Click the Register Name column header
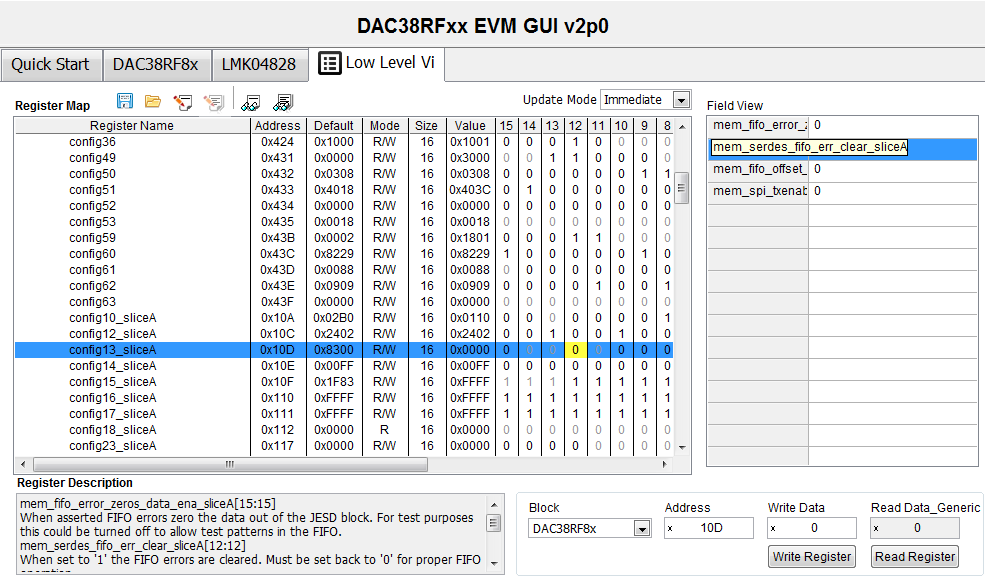This screenshot has height=576, width=985. tap(132, 126)
